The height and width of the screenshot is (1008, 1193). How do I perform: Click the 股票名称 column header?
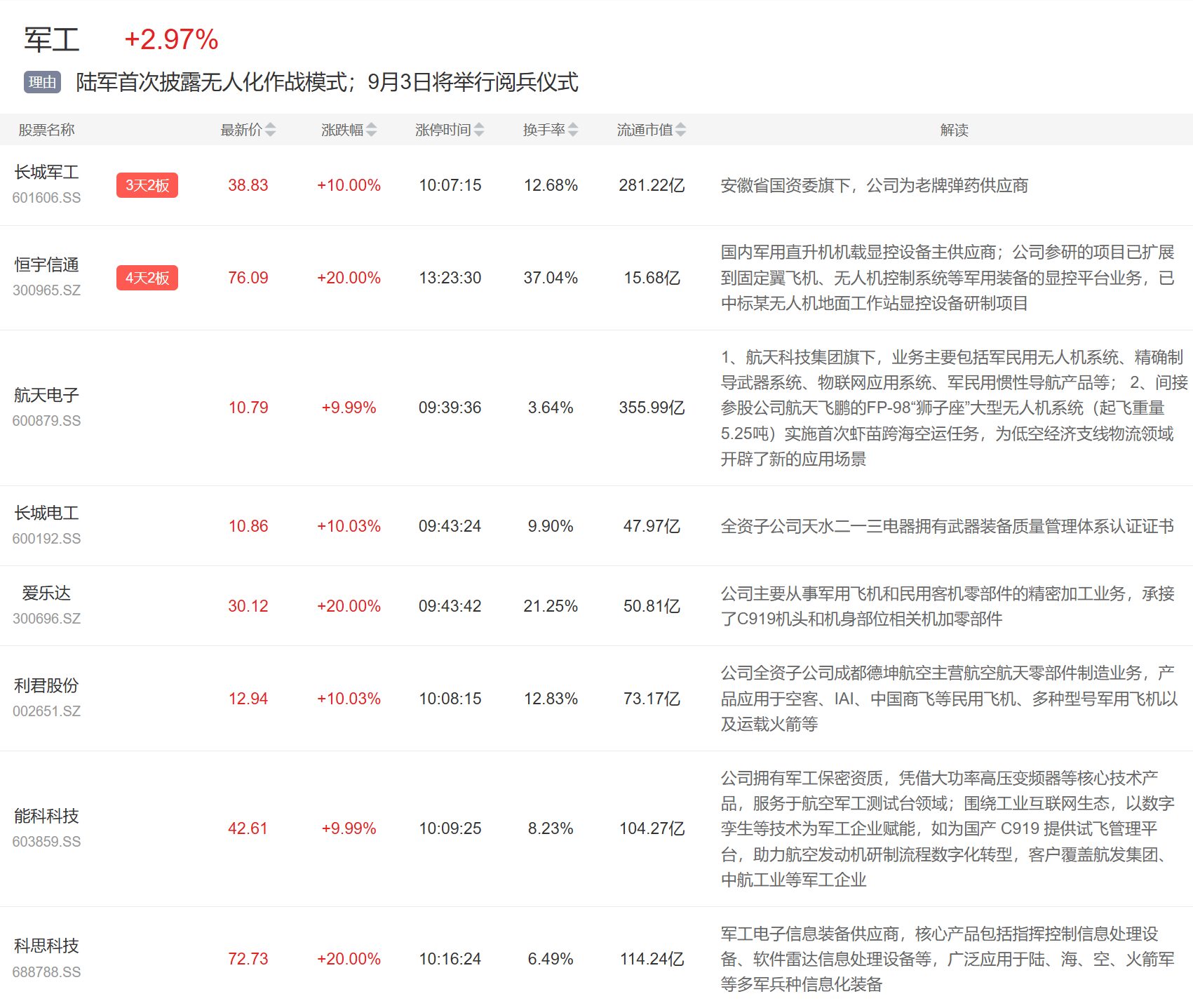46,130
